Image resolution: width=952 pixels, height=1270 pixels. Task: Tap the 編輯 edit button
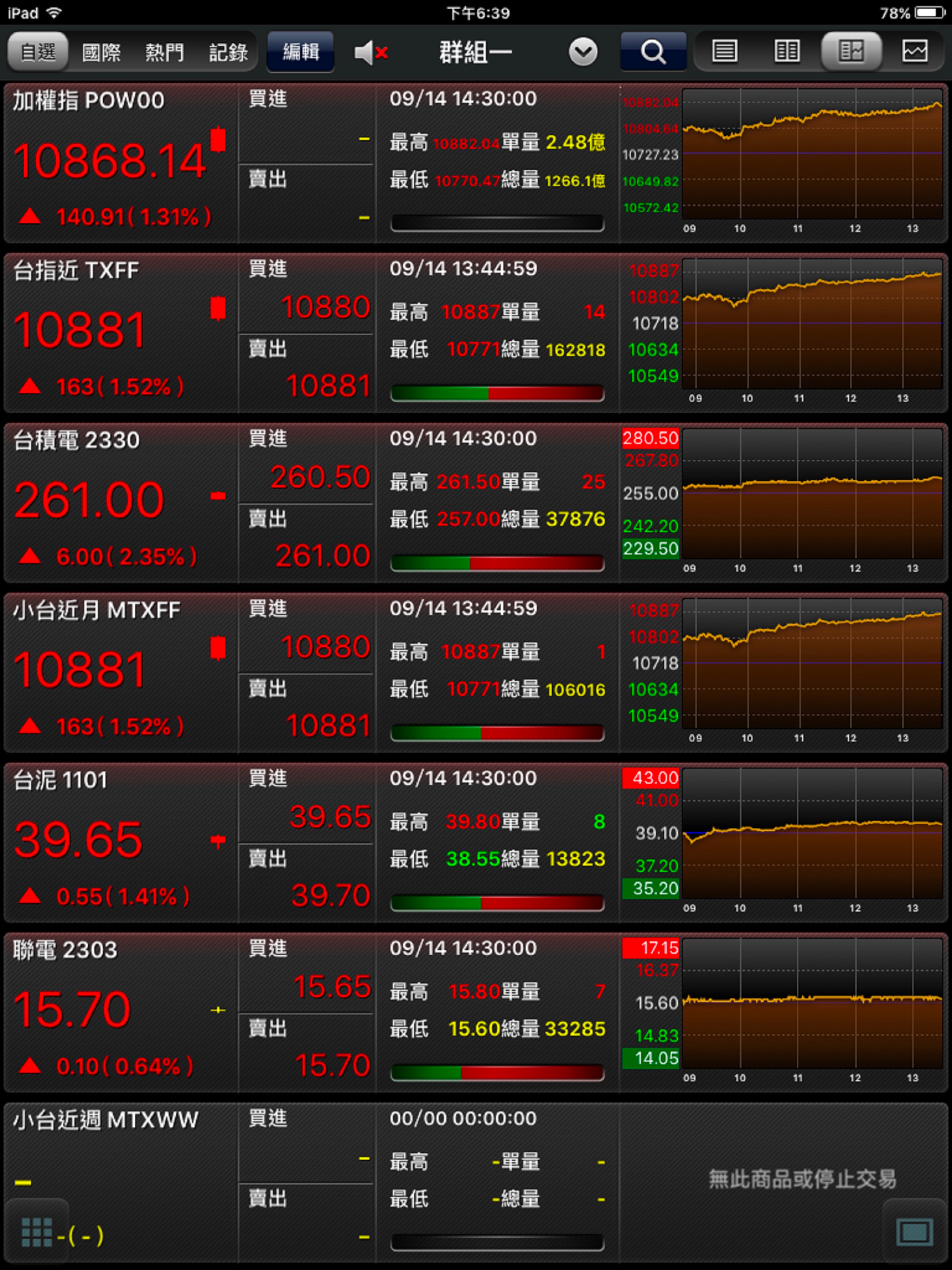[301, 52]
